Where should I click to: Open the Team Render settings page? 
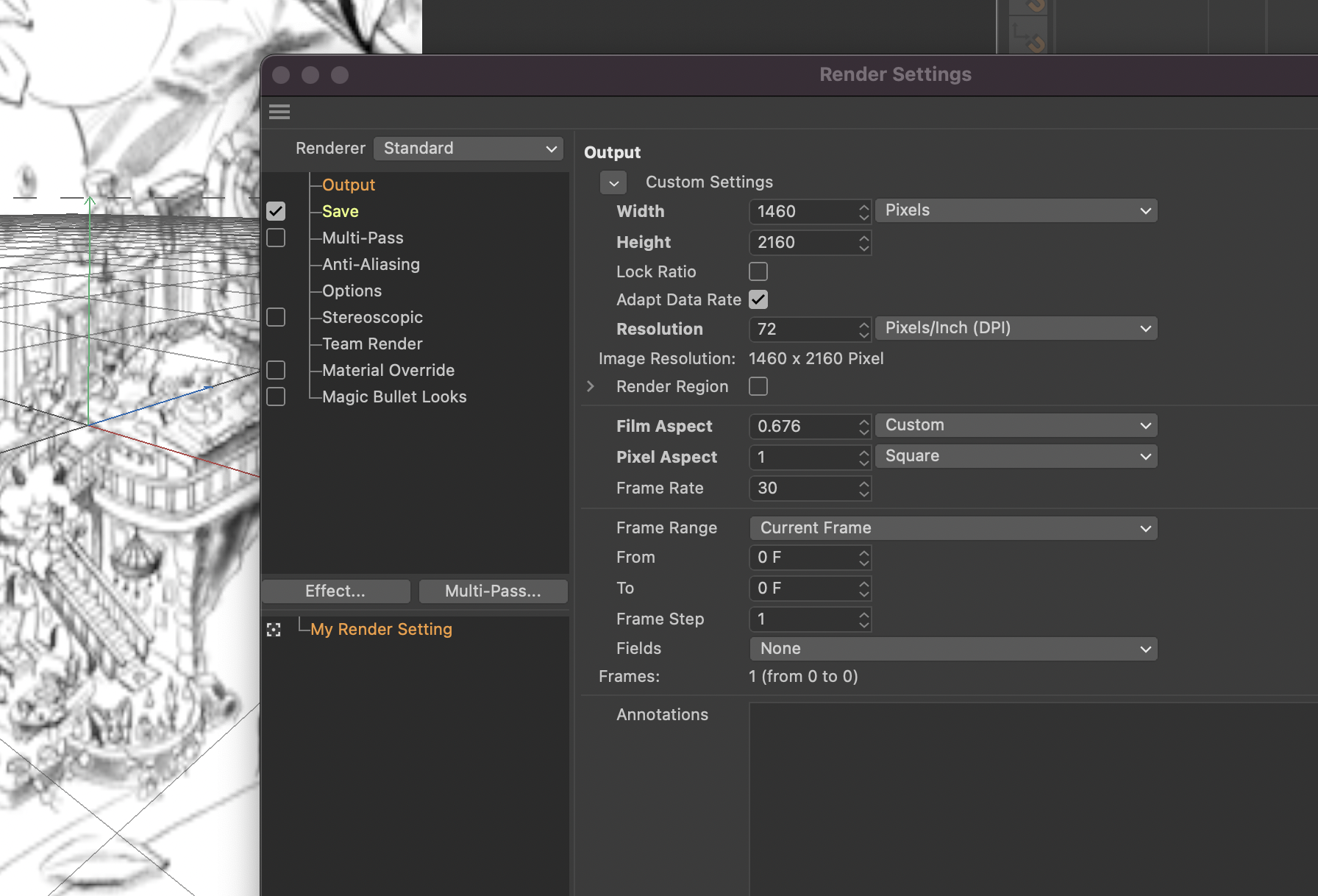[x=372, y=344]
